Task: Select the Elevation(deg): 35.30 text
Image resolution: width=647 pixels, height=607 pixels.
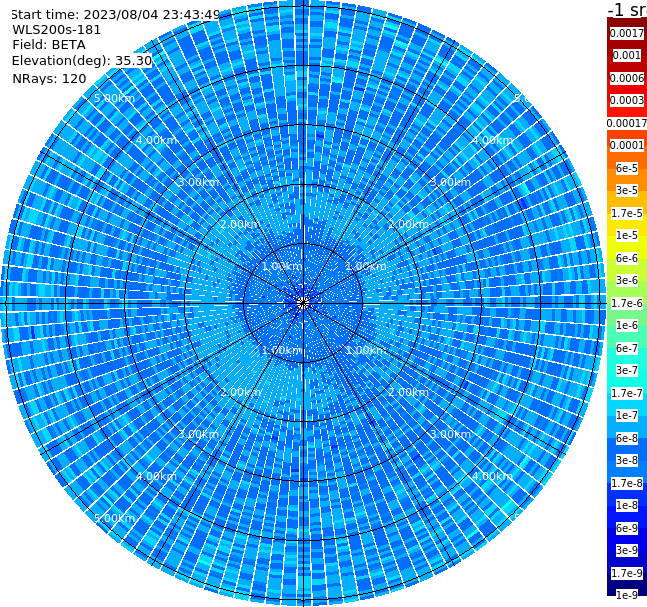Action: click(82, 61)
